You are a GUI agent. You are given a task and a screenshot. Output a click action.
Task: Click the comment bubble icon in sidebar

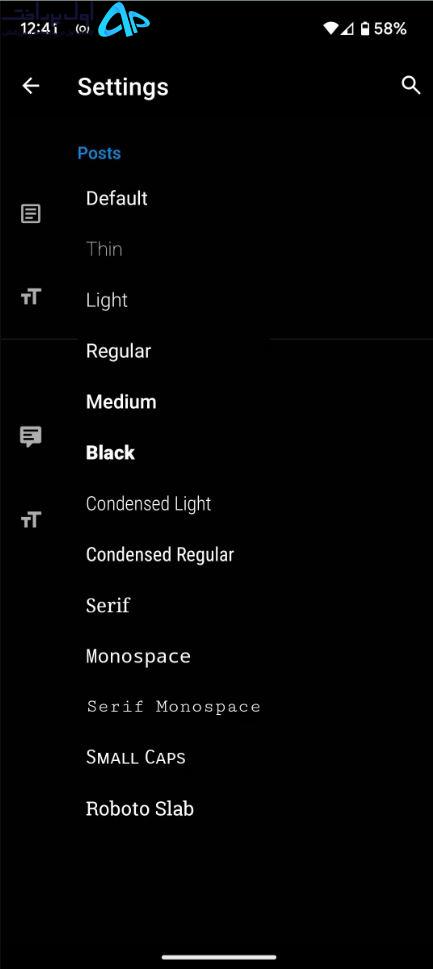click(x=31, y=437)
